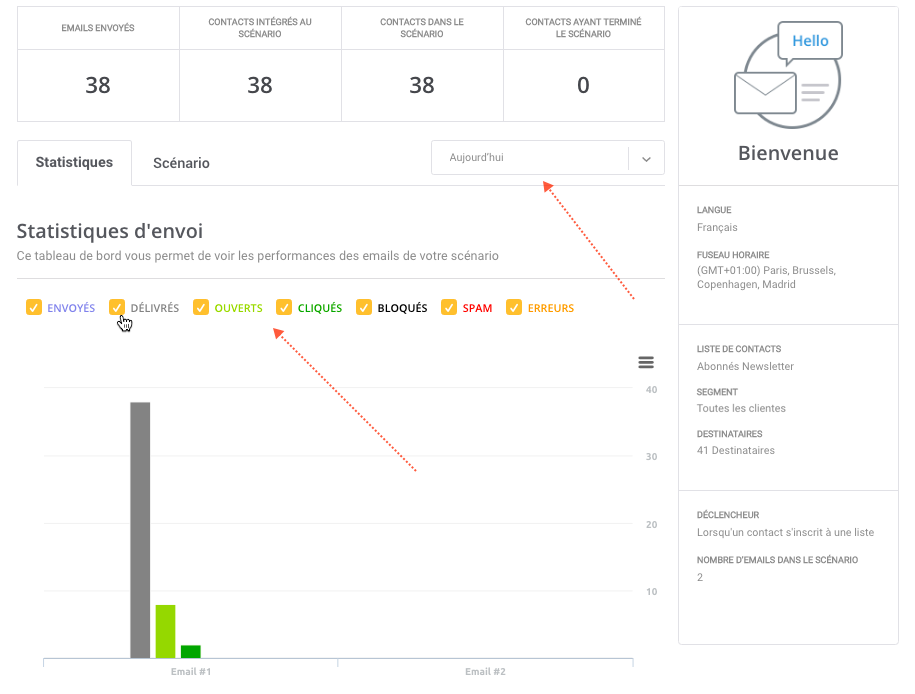Viewport: 915px width, 694px height.
Task: Click the Toutes les clientes segment value
Action: [741, 409]
